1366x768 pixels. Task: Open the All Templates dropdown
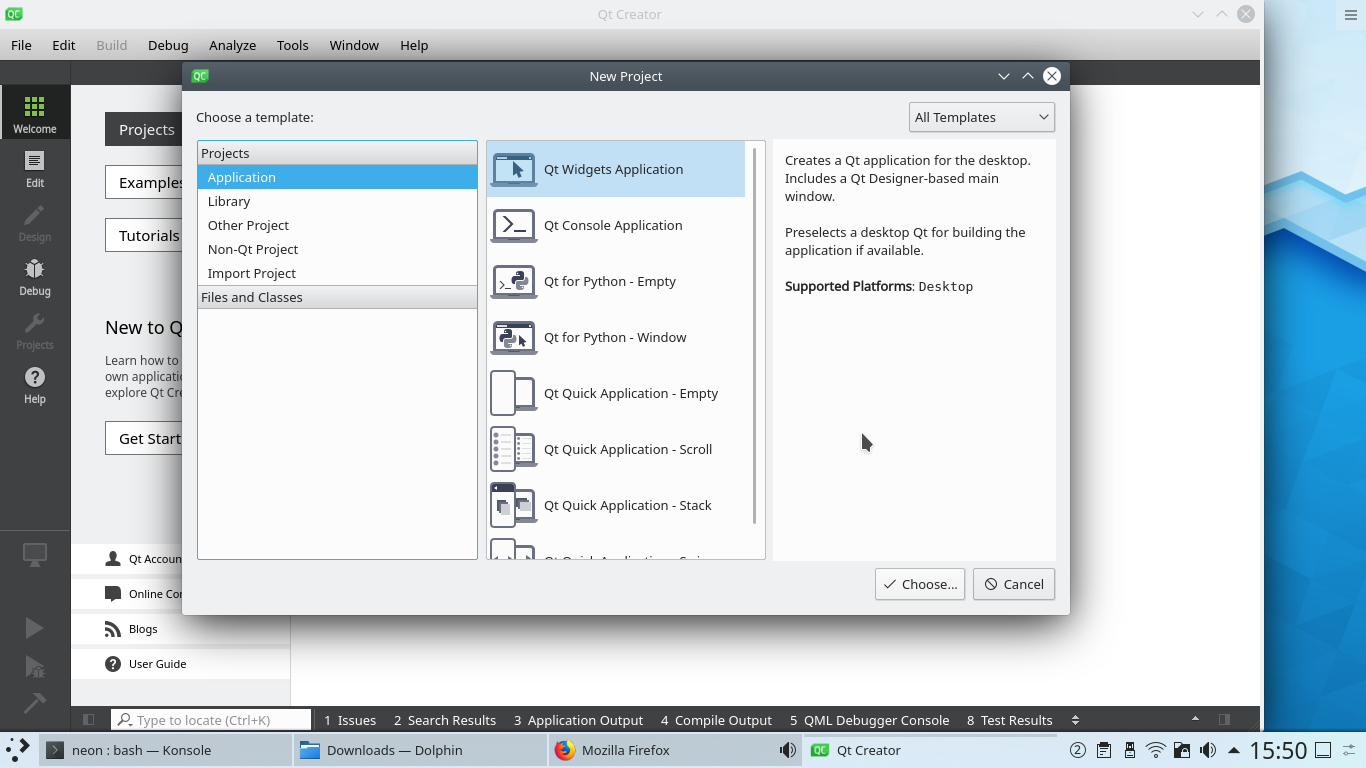coord(980,117)
